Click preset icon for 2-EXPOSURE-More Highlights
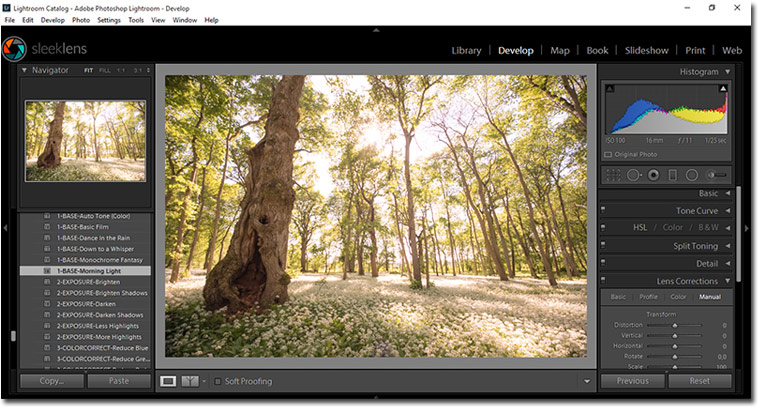Viewport: 760px width, 410px height. pyautogui.click(x=47, y=337)
